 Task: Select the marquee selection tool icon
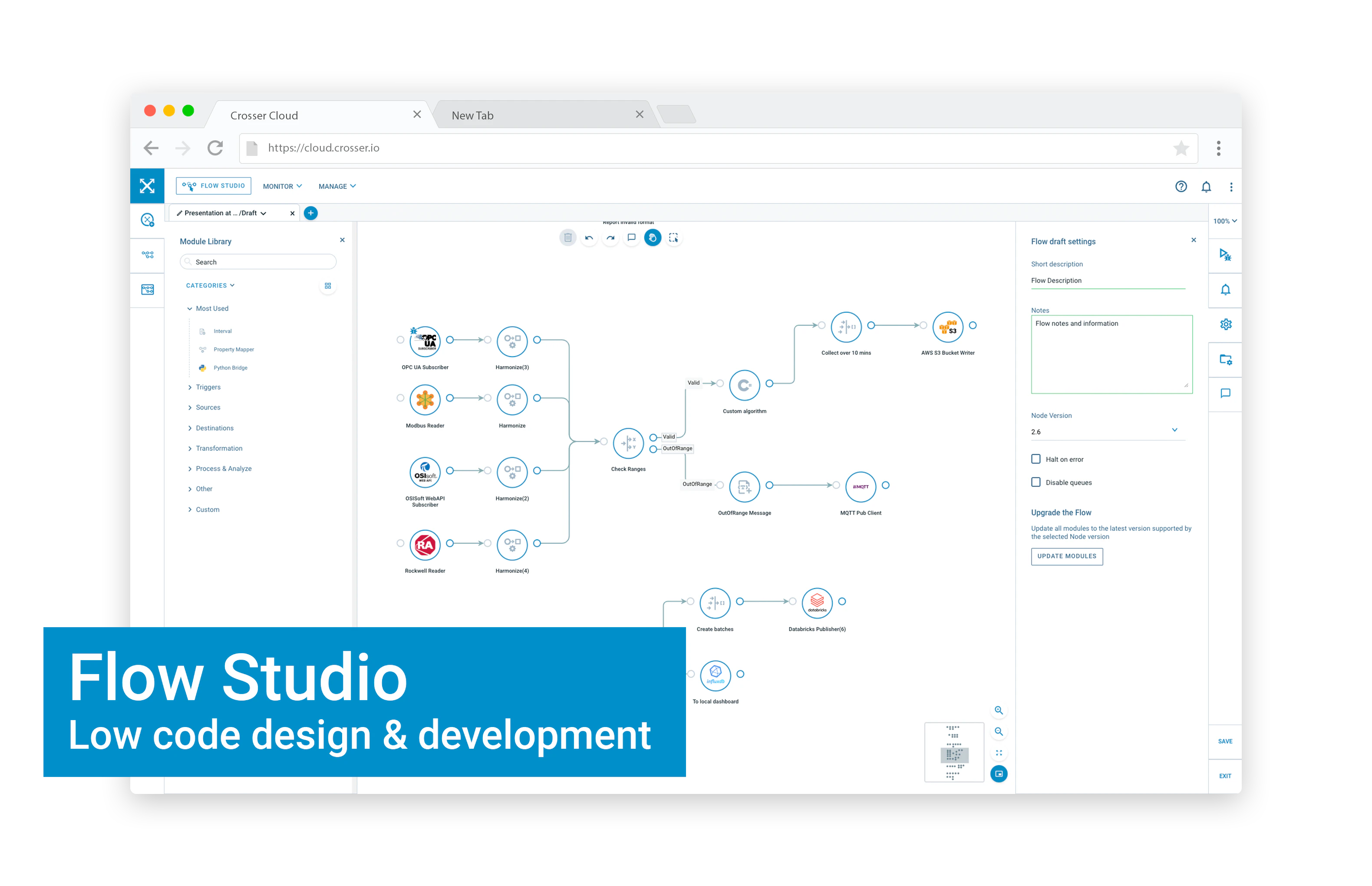coord(673,238)
